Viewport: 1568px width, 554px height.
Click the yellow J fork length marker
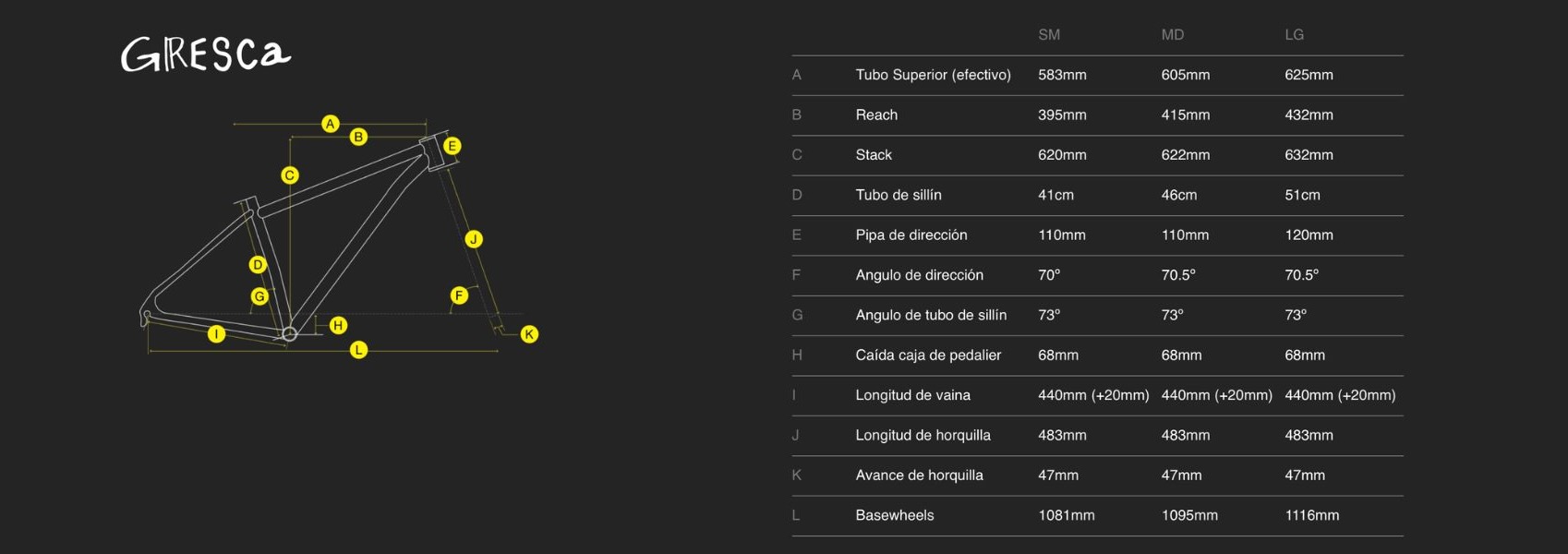tap(474, 239)
